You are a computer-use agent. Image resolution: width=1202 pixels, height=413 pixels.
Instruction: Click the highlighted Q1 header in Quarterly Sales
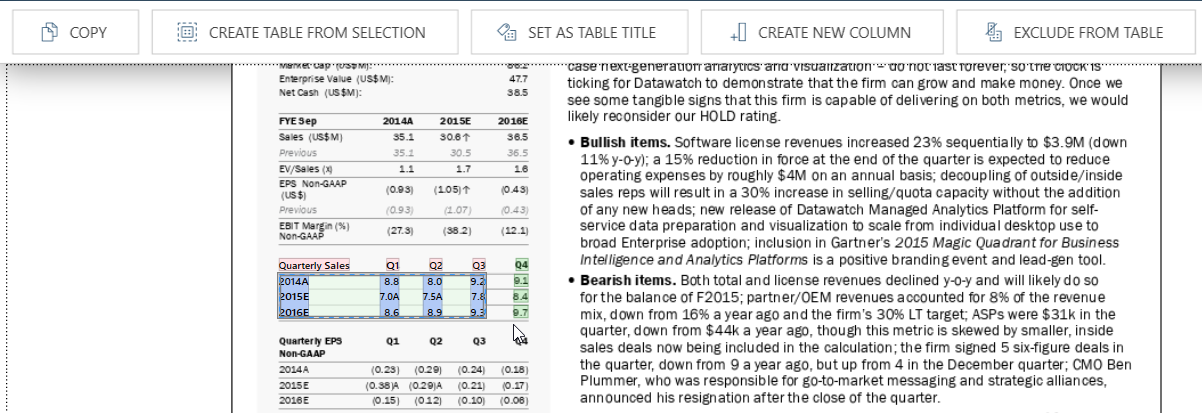click(x=392, y=265)
